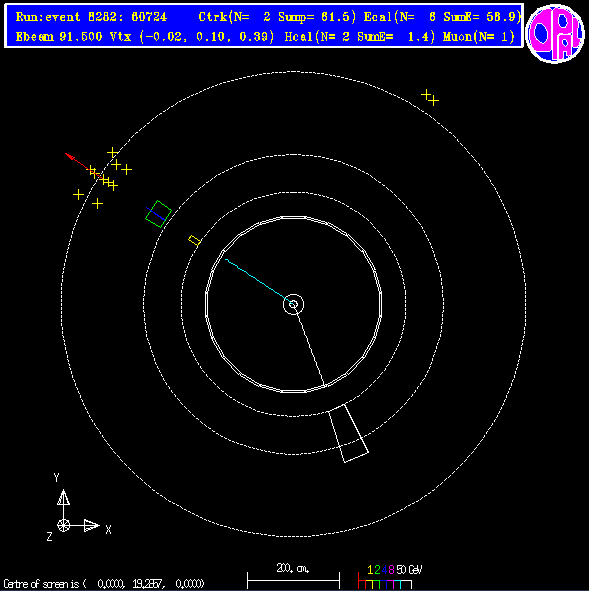Click the Z axis circle marker
The height and width of the screenshot is (591, 589).
tap(63, 525)
